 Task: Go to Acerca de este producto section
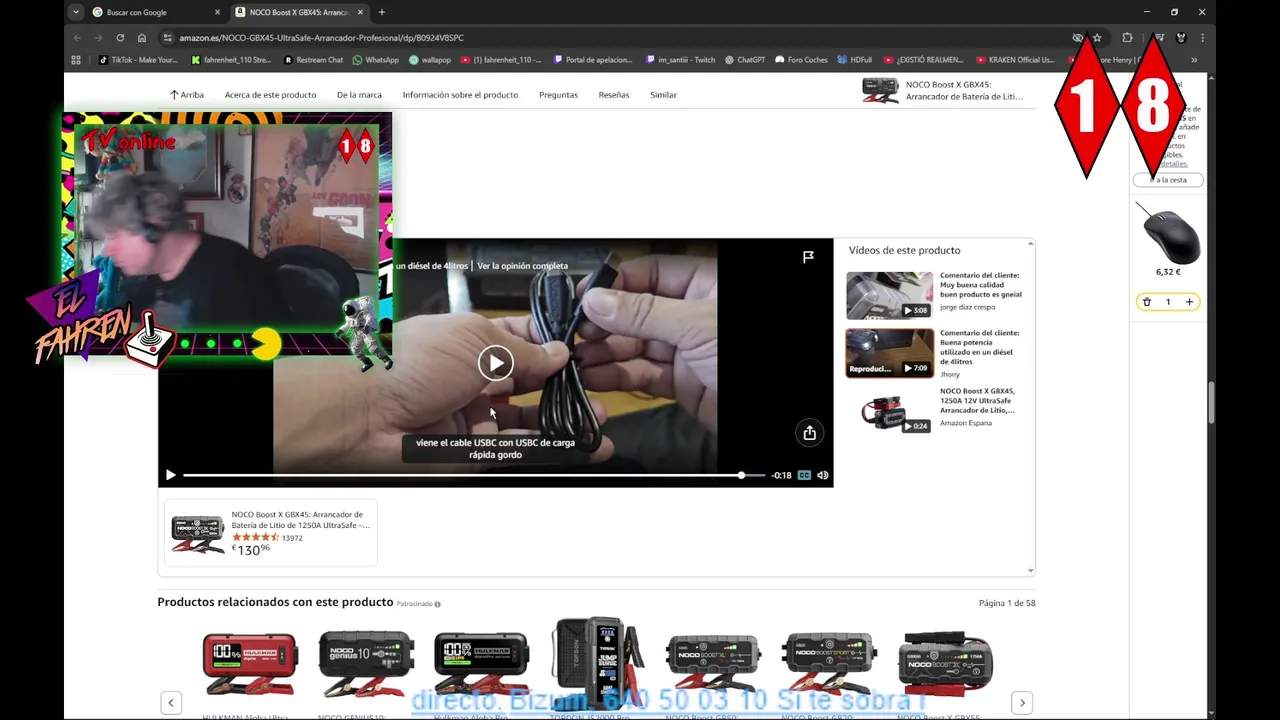pyautogui.click(x=270, y=95)
